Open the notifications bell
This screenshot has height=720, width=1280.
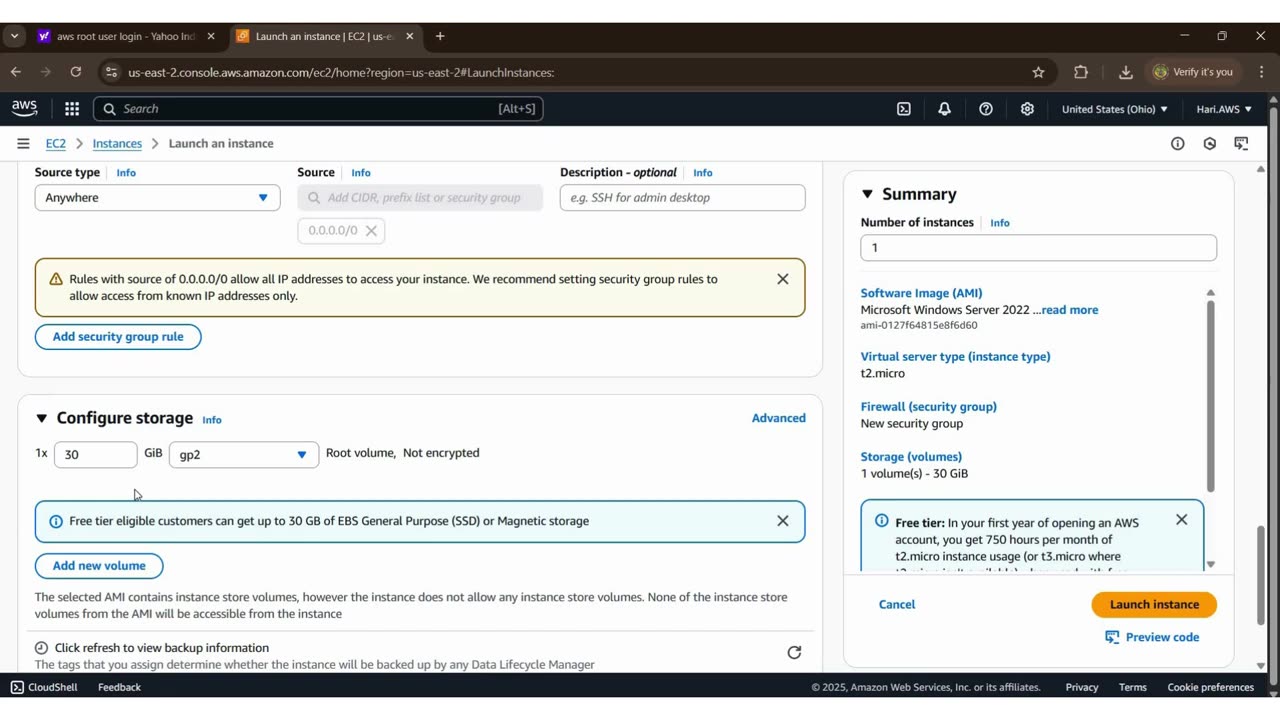coord(944,109)
